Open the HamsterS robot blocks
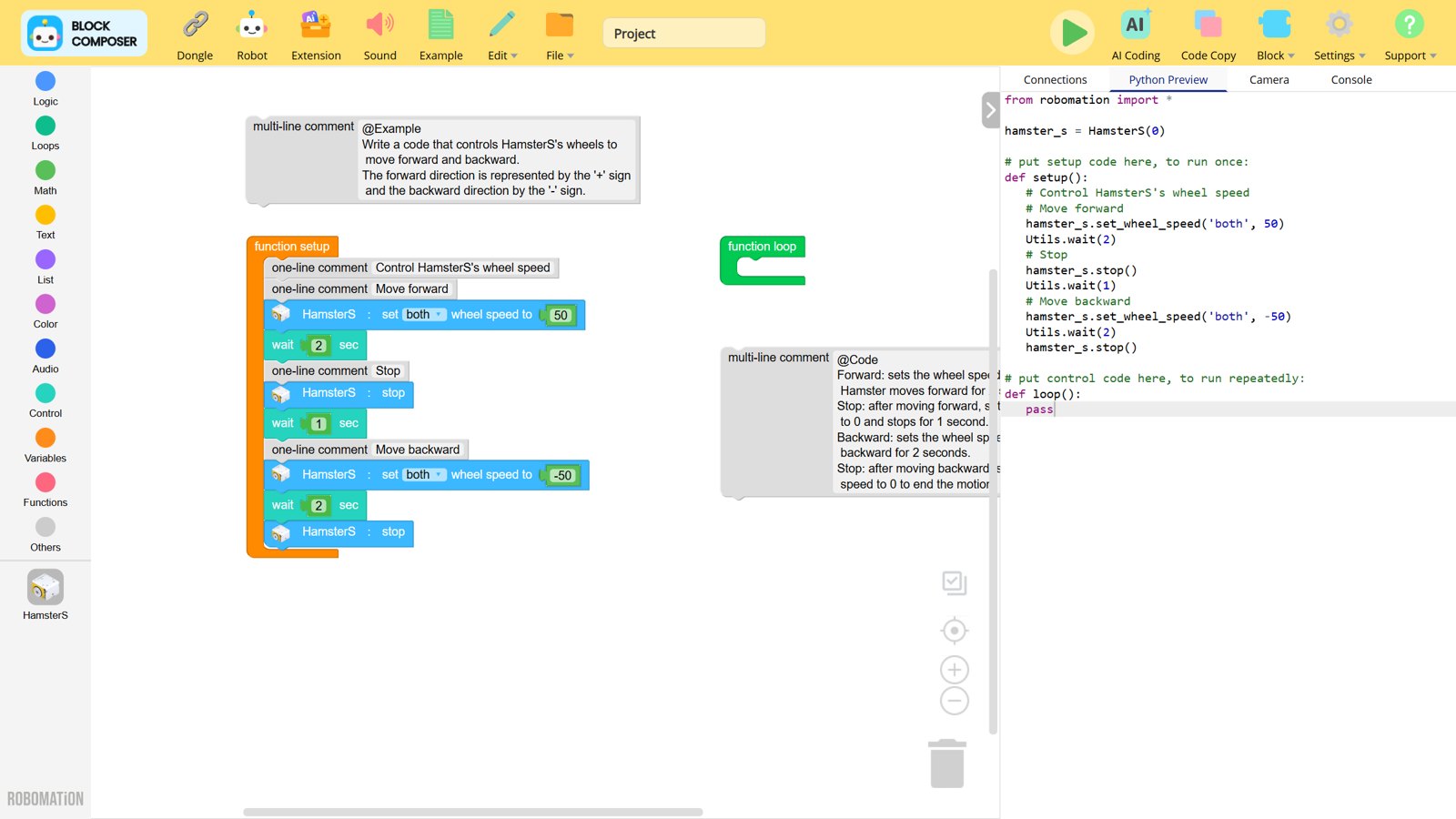This screenshot has width=1456, height=819. pos(45,595)
